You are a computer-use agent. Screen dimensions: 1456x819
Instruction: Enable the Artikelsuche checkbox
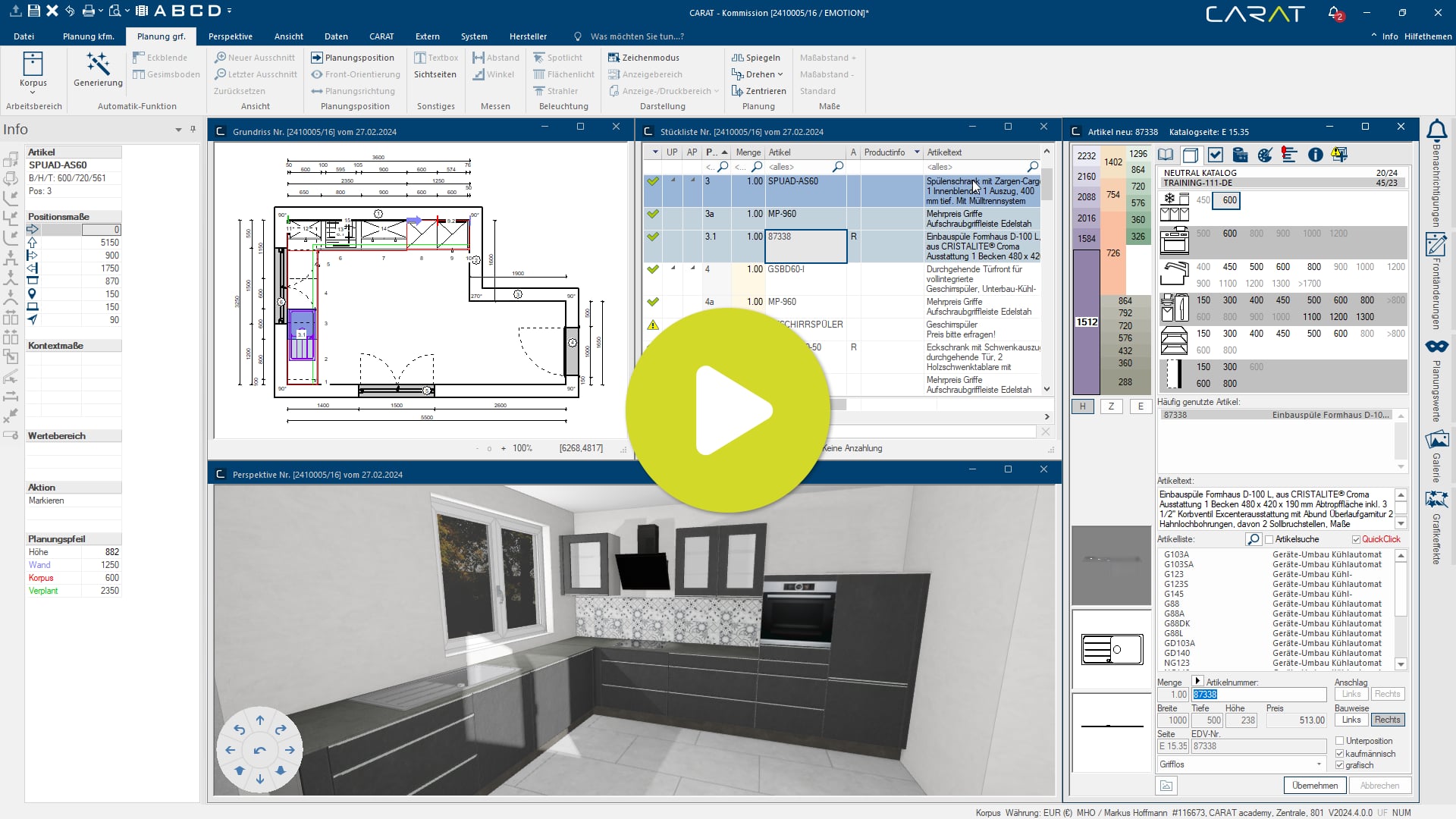click(x=1269, y=540)
